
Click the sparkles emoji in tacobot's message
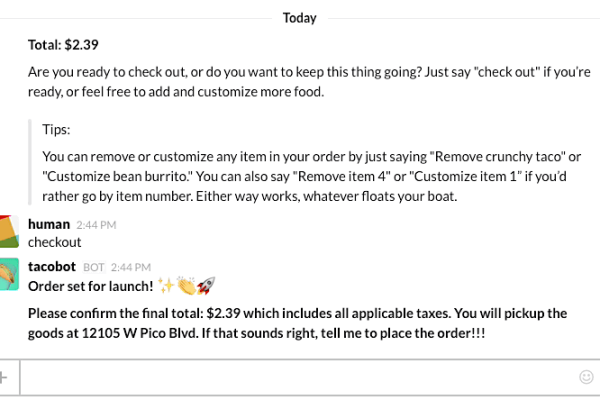166,284
